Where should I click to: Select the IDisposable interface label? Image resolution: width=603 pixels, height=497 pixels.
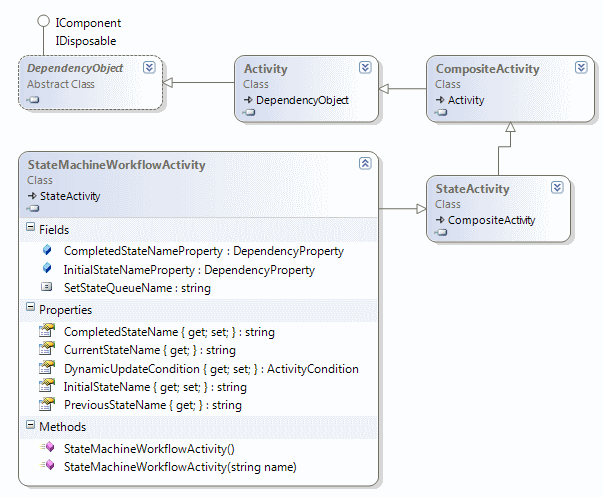(86, 40)
